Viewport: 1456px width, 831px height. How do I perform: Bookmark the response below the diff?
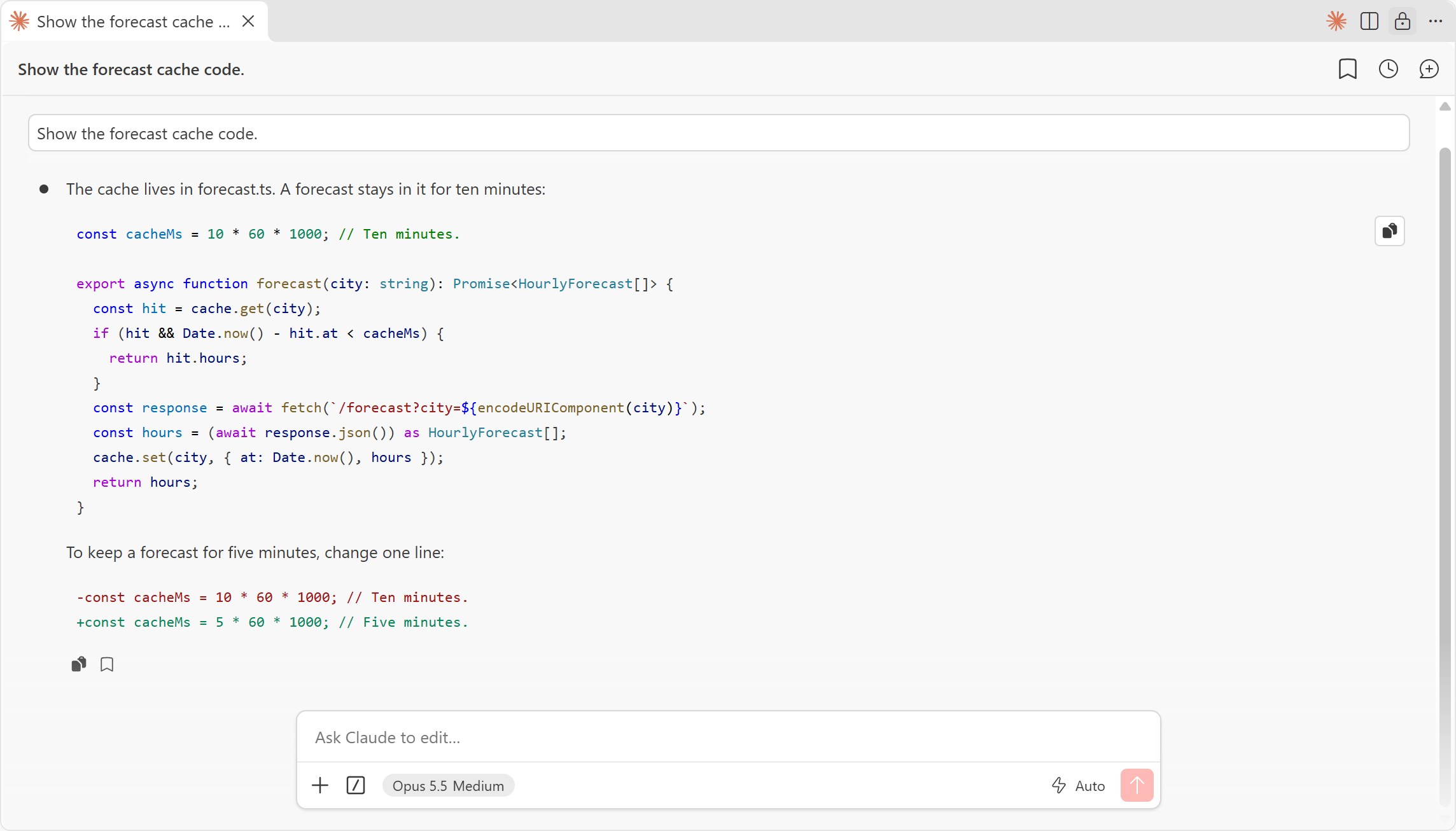pyautogui.click(x=107, y=664)
